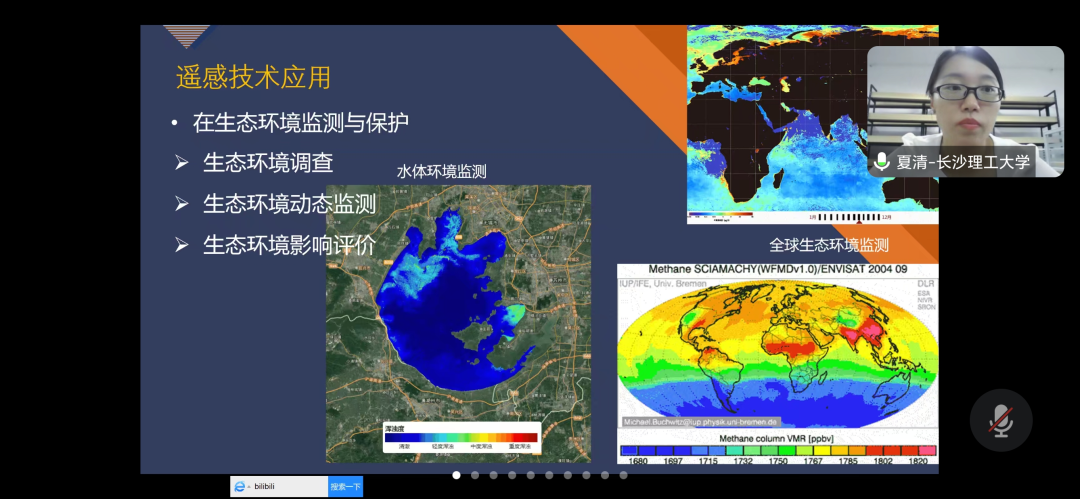Screen dimensions: 1080x499
Task: Unmute the microphone with the round mic button
Action: (1001, 420)
